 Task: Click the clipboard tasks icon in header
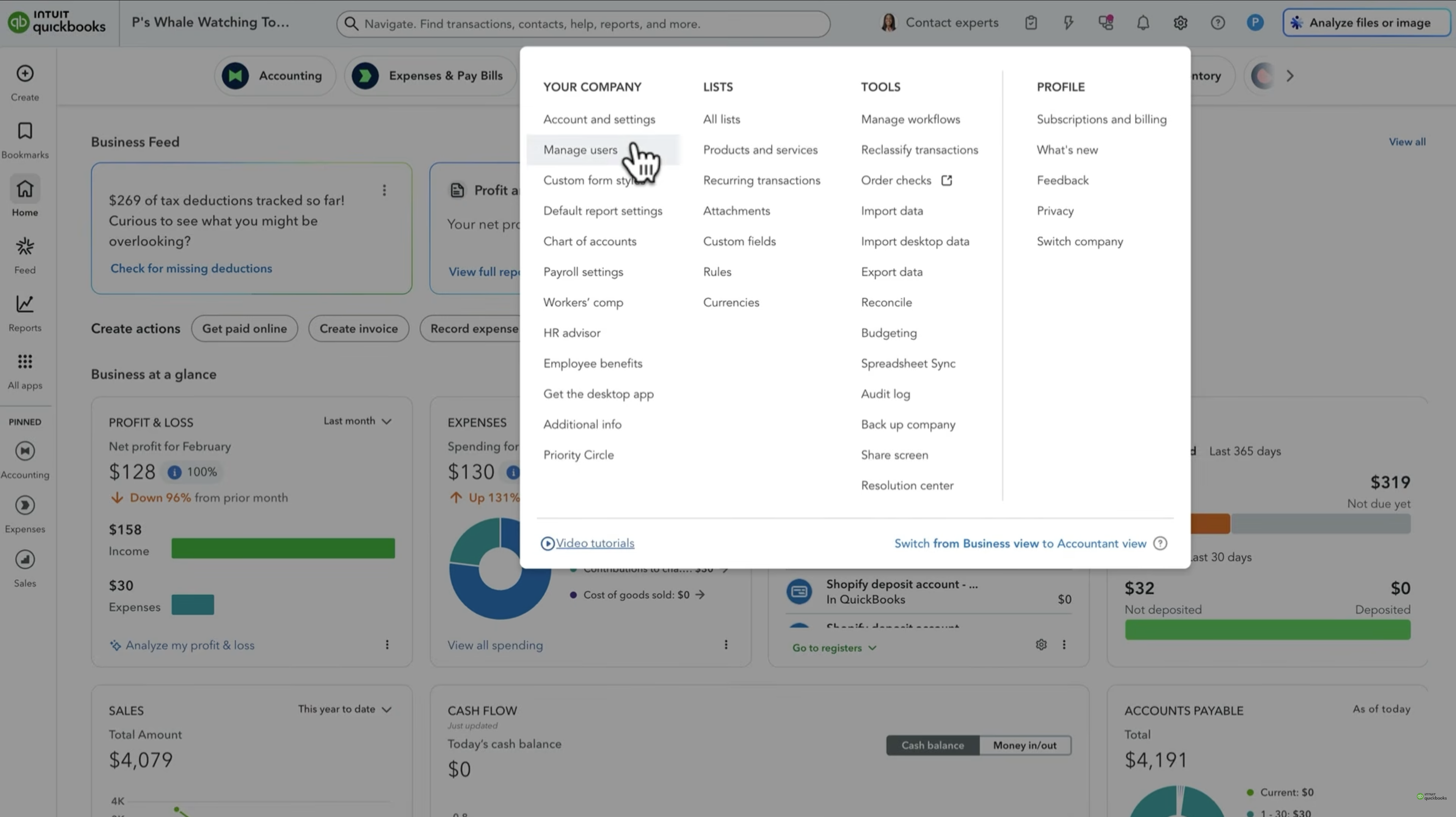coord(1031,23)
